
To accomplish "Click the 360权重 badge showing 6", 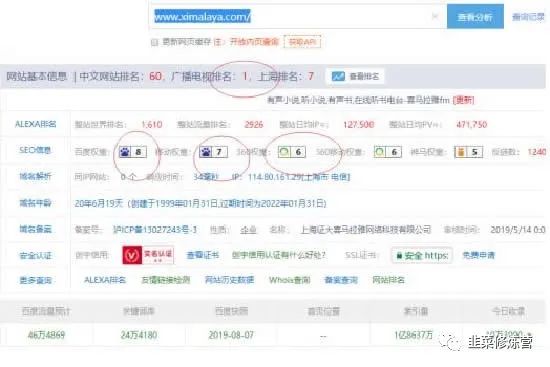I will click(x=291, y=152).
